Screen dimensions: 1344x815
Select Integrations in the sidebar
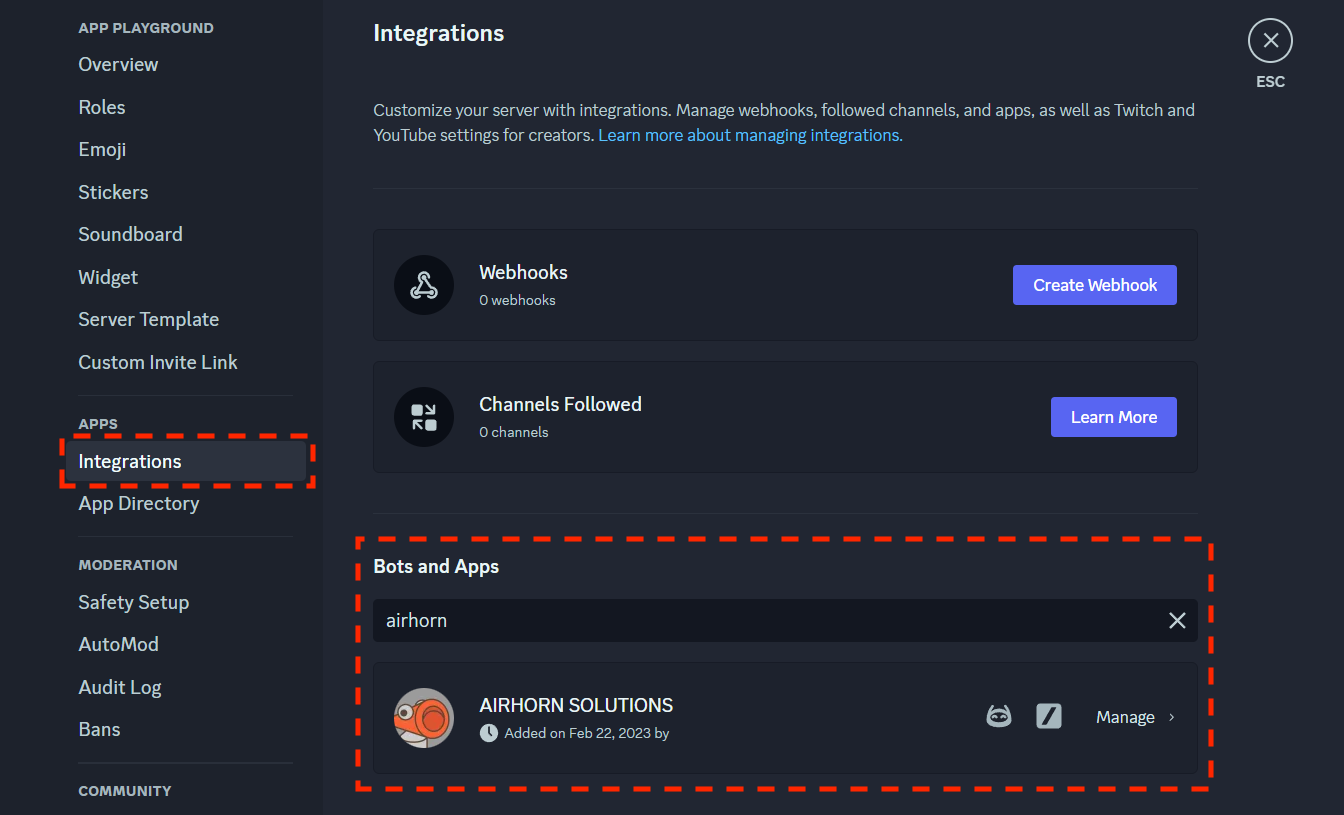point(186,461)
